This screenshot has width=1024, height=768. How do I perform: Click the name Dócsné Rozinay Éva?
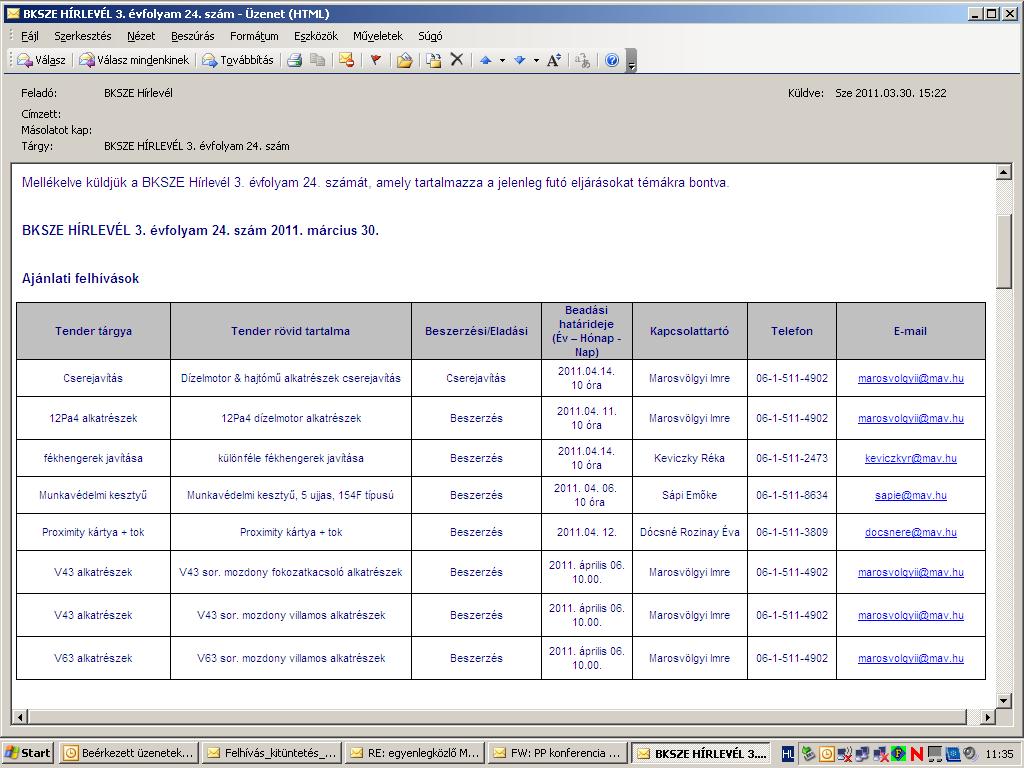(x=690, y=532)
